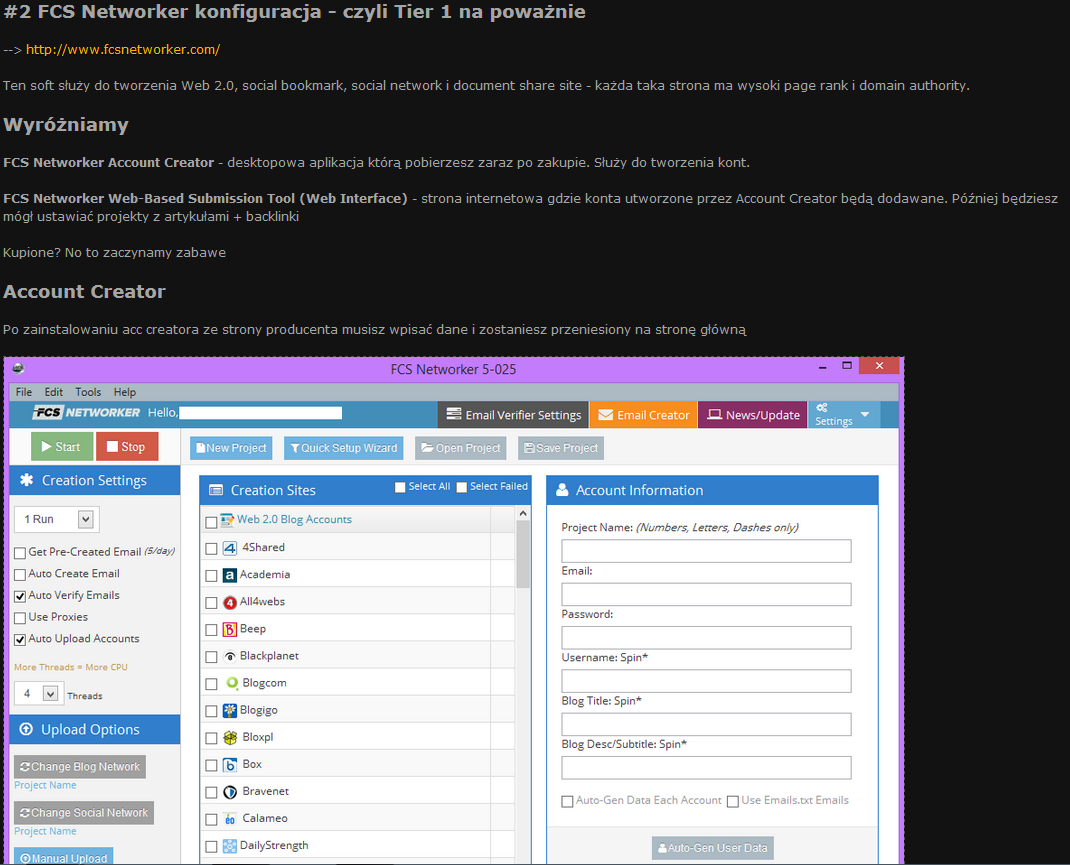This screenshot has height=865, width=1070.
Task: Check Auto-Gen Data Each Account
Action: click(568, 802)
